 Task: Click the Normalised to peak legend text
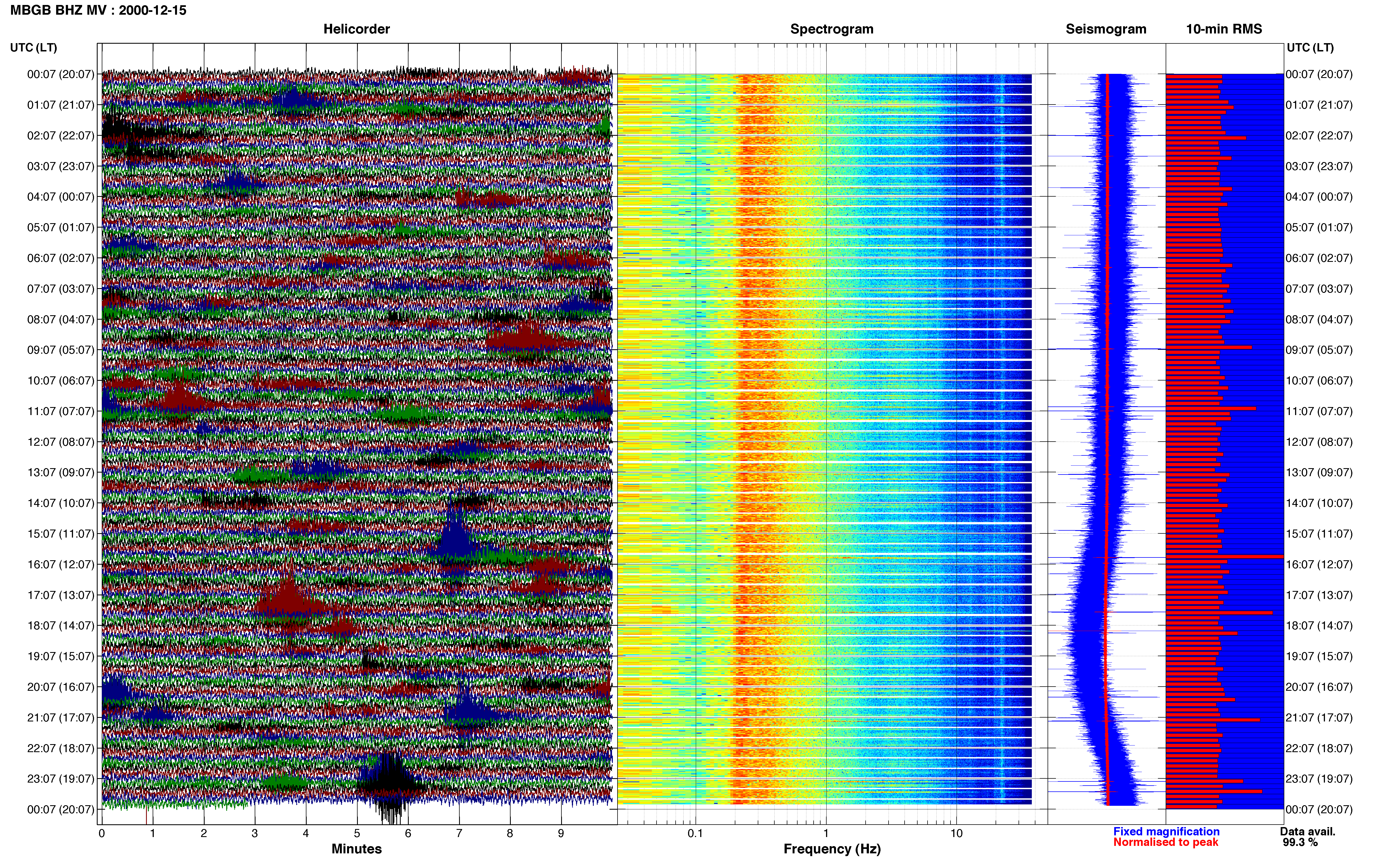tap(1165, 842)
